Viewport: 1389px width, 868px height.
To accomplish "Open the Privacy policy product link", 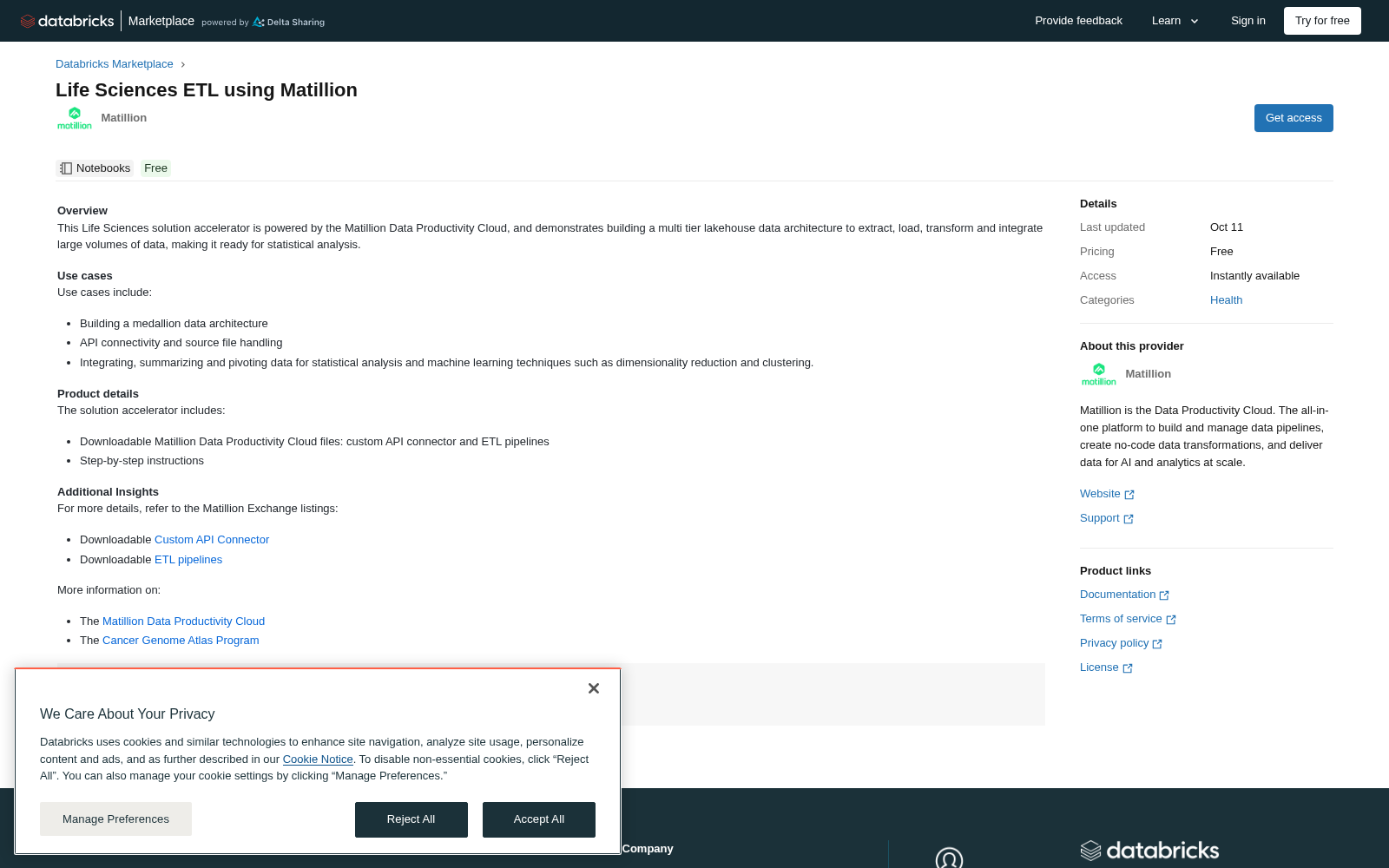I will pyautogui.click(x=1115, y=643).
